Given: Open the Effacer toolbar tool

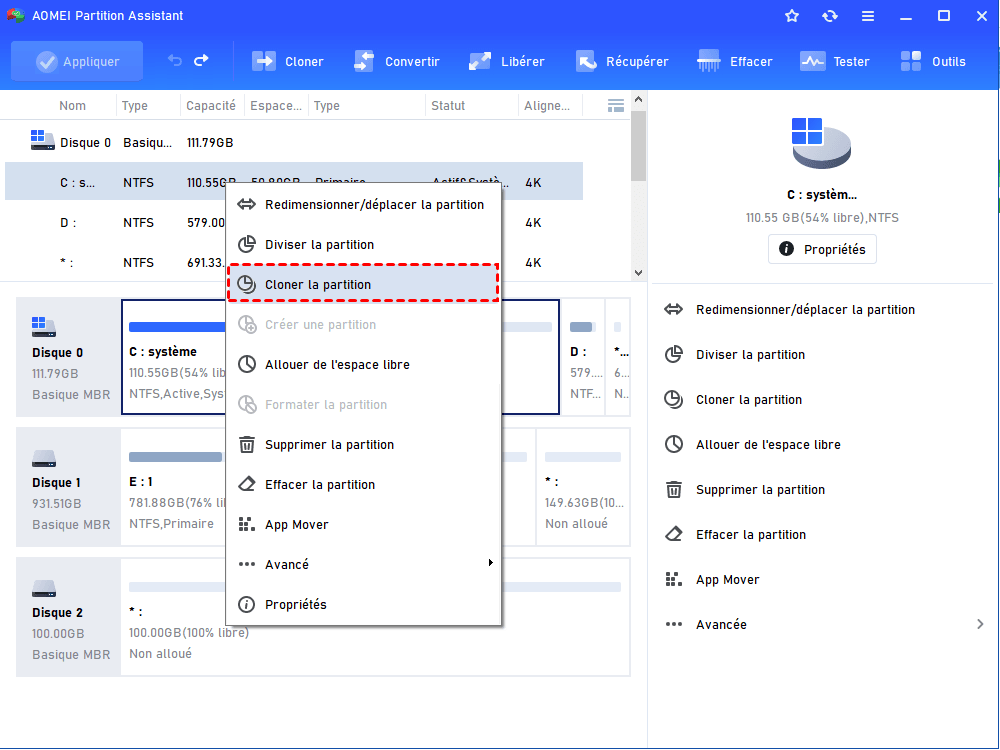Looking at the screenshot, I should click(735, 61).
